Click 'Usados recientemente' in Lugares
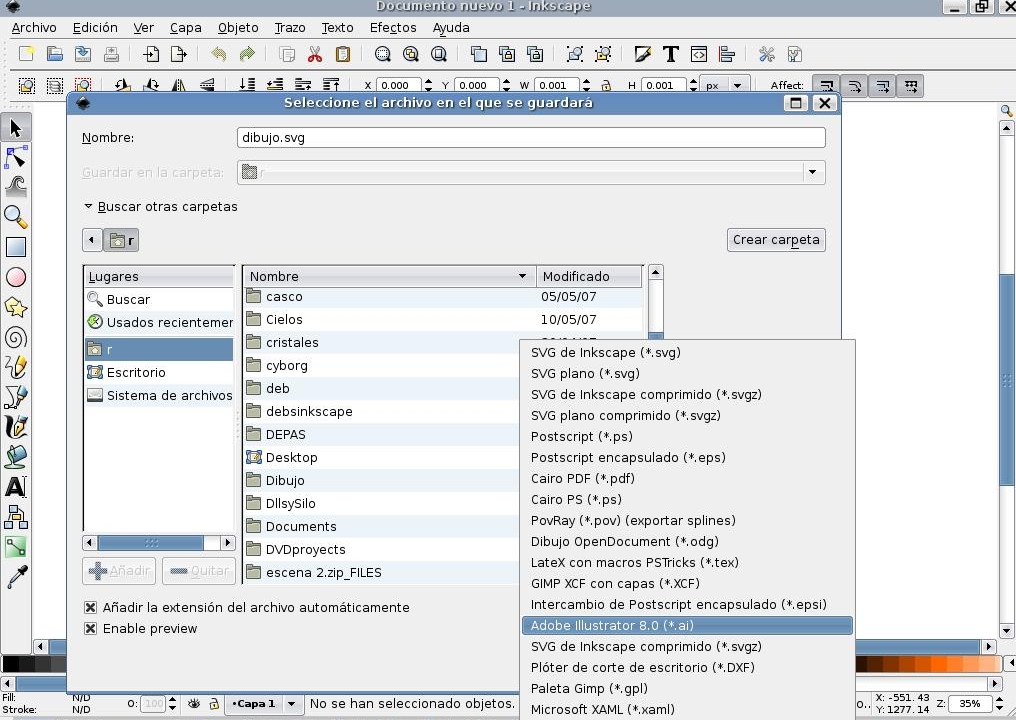The height and width of the screenshot is (720, 1016). (x=159, y=322)
